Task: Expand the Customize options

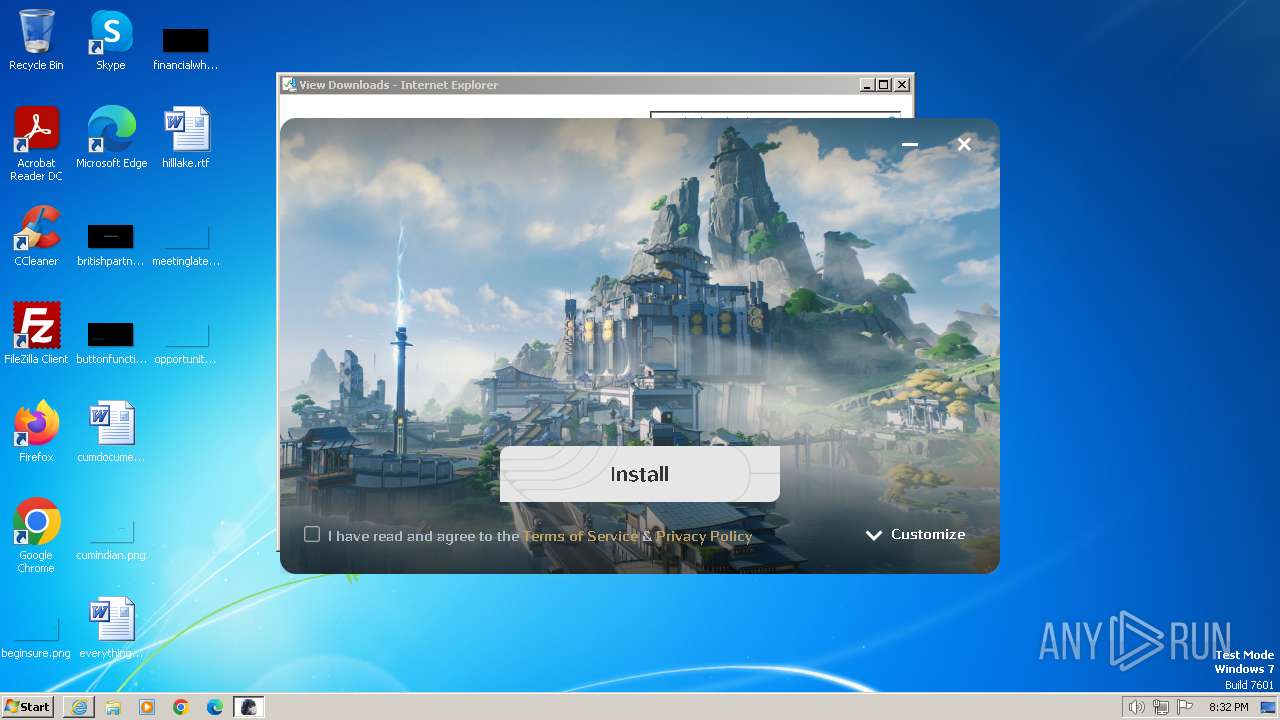Action: tap(915, 535)
